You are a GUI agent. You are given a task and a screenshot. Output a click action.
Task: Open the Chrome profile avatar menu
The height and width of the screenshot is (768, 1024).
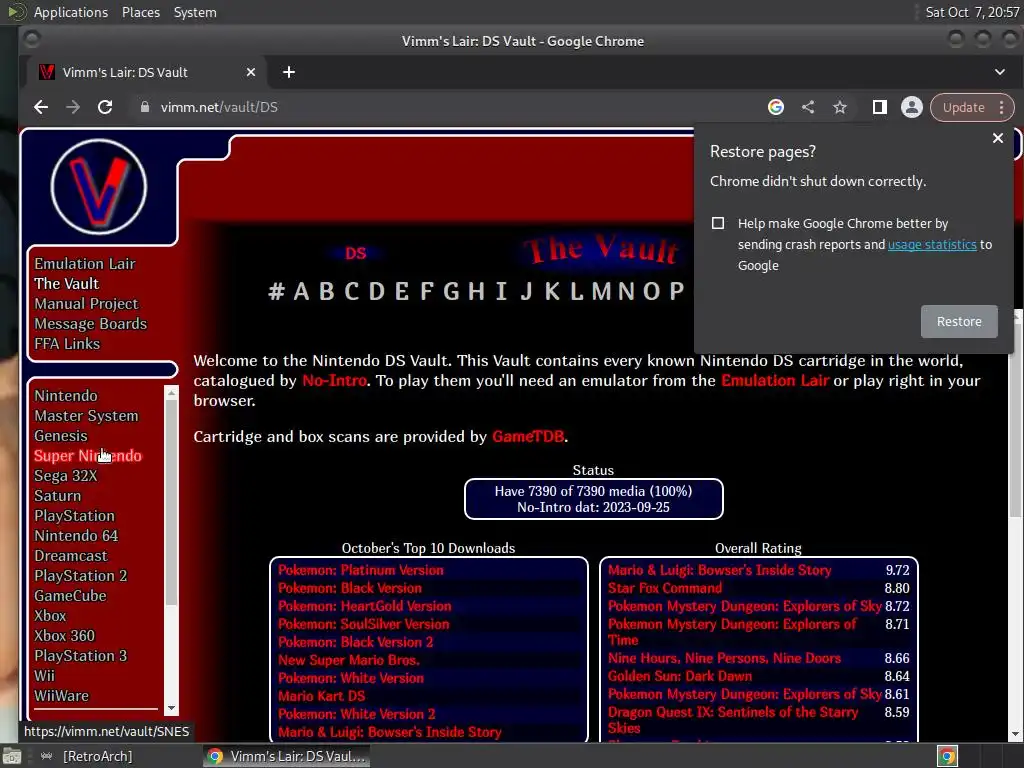(x=912, y=107)
